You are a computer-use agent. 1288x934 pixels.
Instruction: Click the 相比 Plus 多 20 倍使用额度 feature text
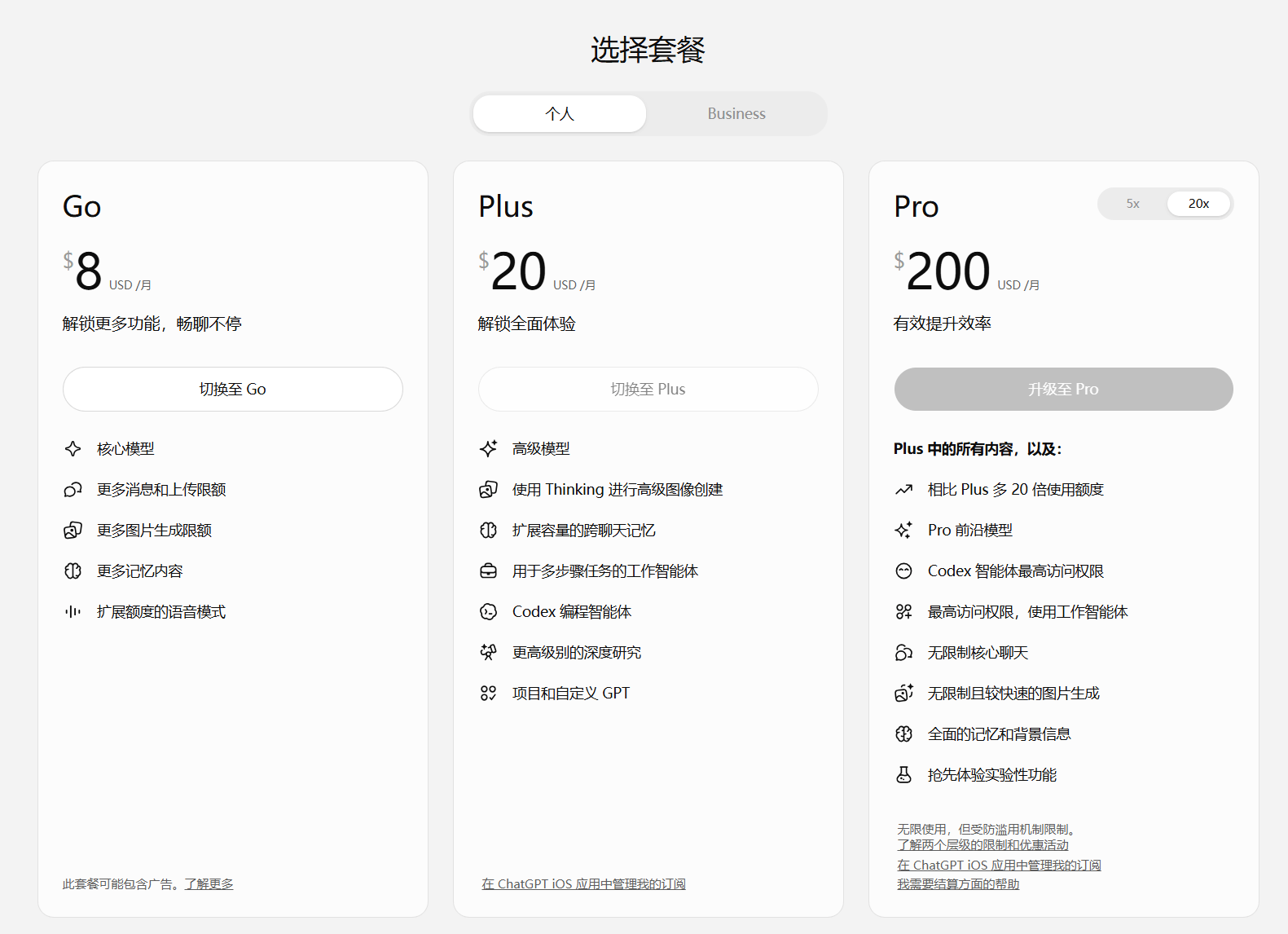click(1016, 490)
